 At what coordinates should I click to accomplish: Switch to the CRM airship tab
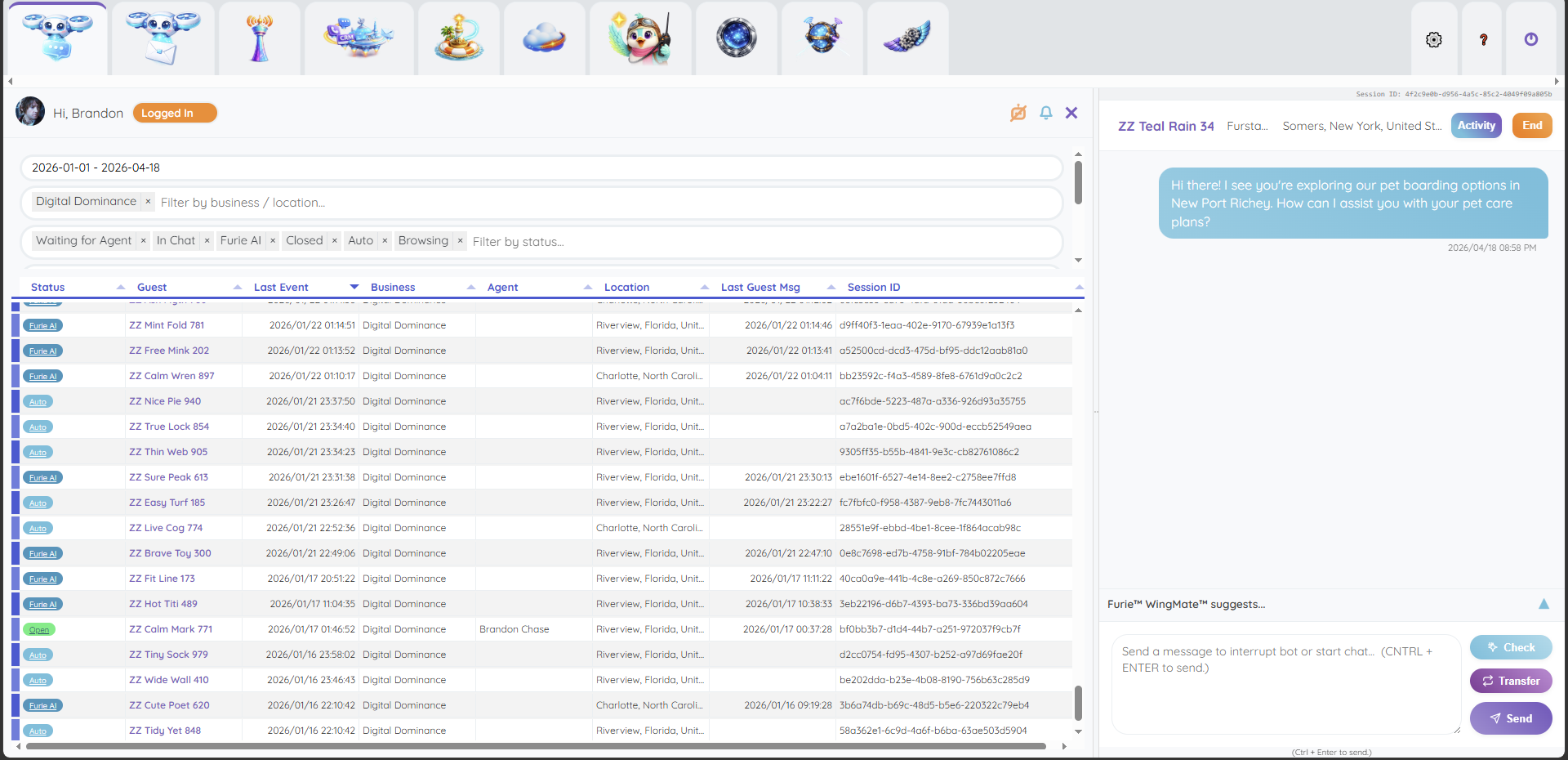click(x=359, y=38)
